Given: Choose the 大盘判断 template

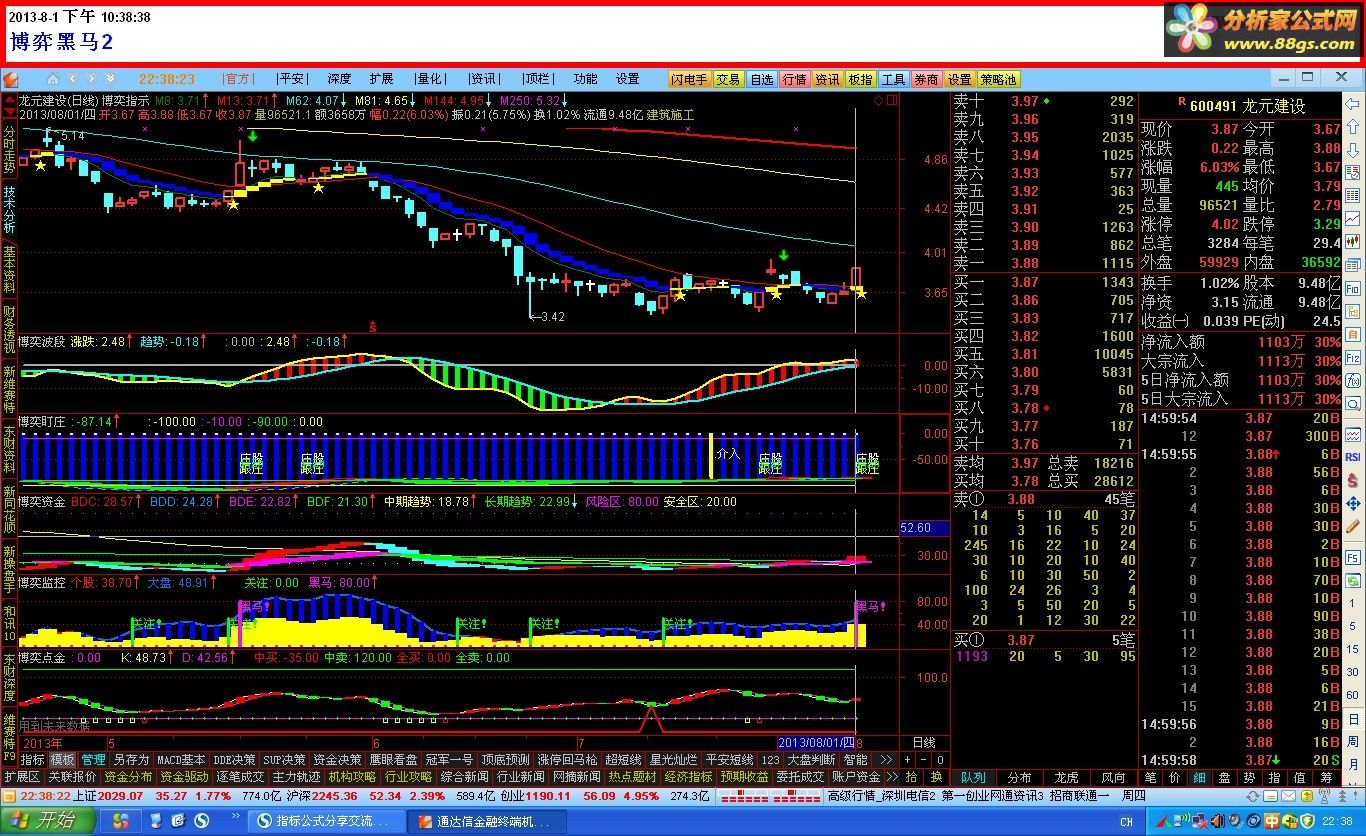Looking at the screenshot, I should coord(812,760).
